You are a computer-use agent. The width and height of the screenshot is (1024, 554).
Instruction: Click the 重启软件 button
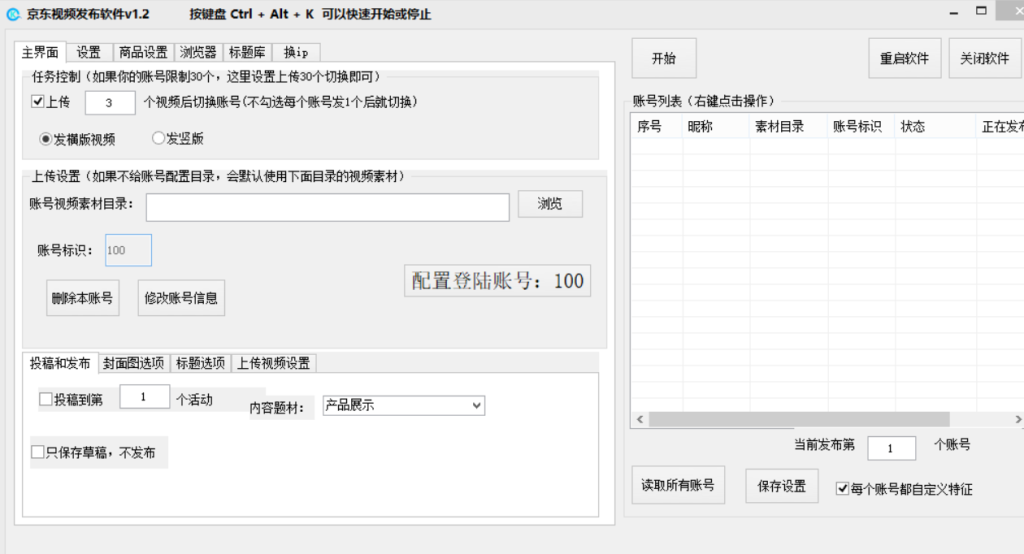coord(904,58)
